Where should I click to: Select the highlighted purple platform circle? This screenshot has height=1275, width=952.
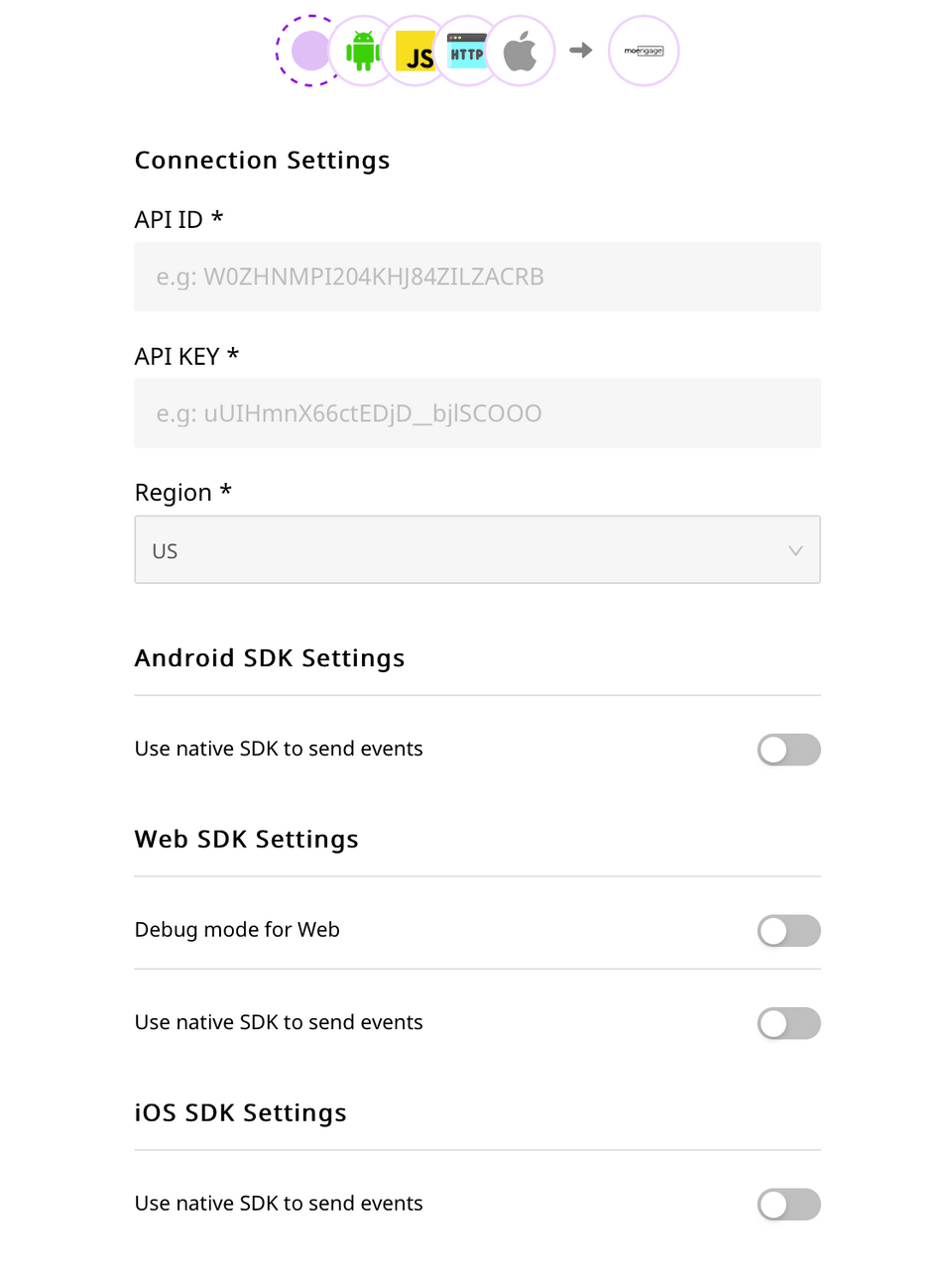point(308,51)
